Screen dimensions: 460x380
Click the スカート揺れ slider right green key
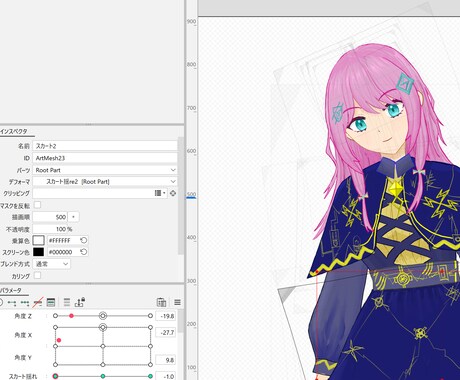(150, 376)
